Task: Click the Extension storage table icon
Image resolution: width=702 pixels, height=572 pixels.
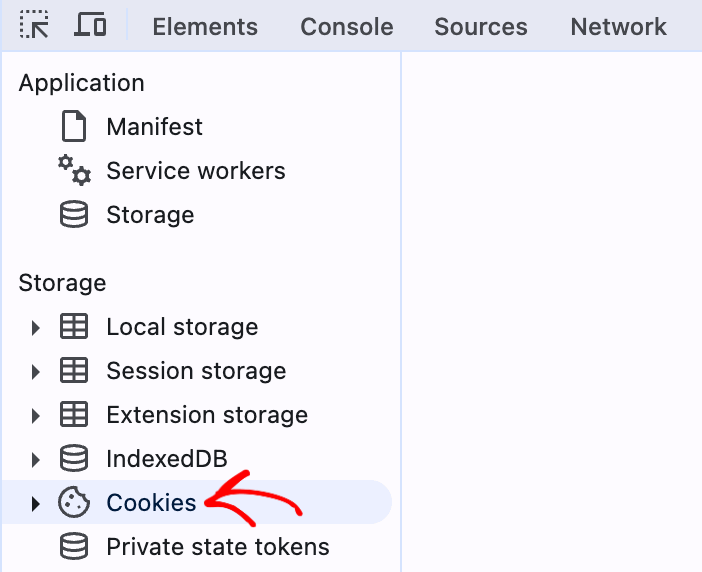Action: coord(74,414)
